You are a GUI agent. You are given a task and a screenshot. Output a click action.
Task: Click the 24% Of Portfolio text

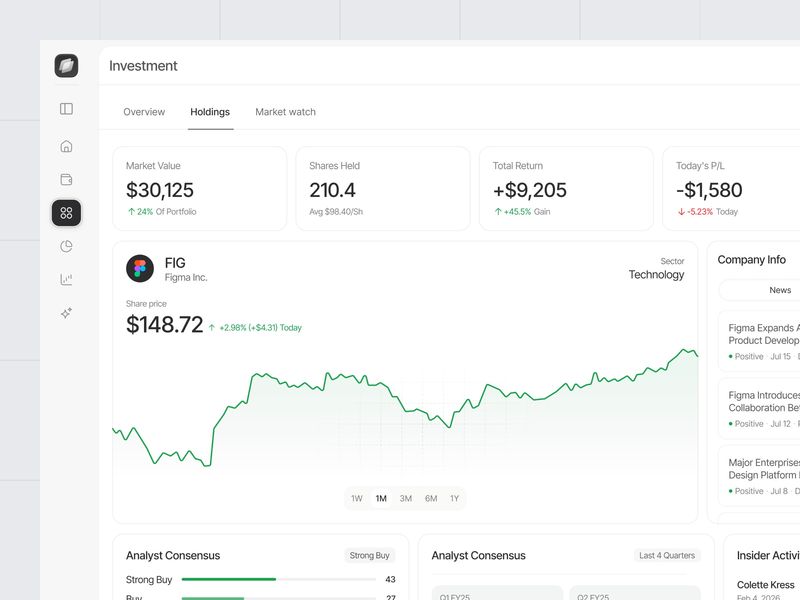click(162, 211)
